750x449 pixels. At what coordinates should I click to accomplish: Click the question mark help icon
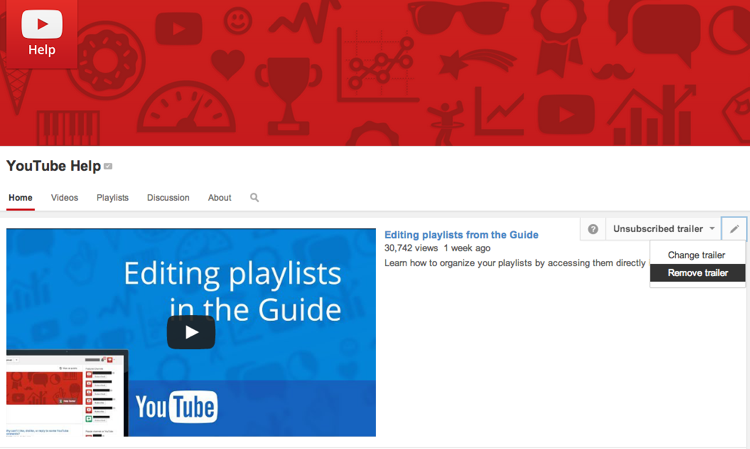593,229
